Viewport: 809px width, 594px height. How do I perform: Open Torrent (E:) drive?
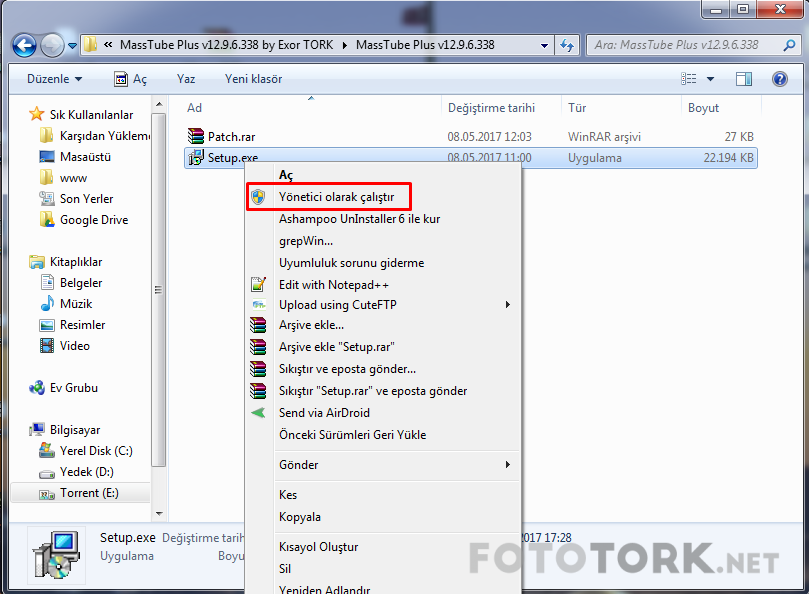coord(89,493)
